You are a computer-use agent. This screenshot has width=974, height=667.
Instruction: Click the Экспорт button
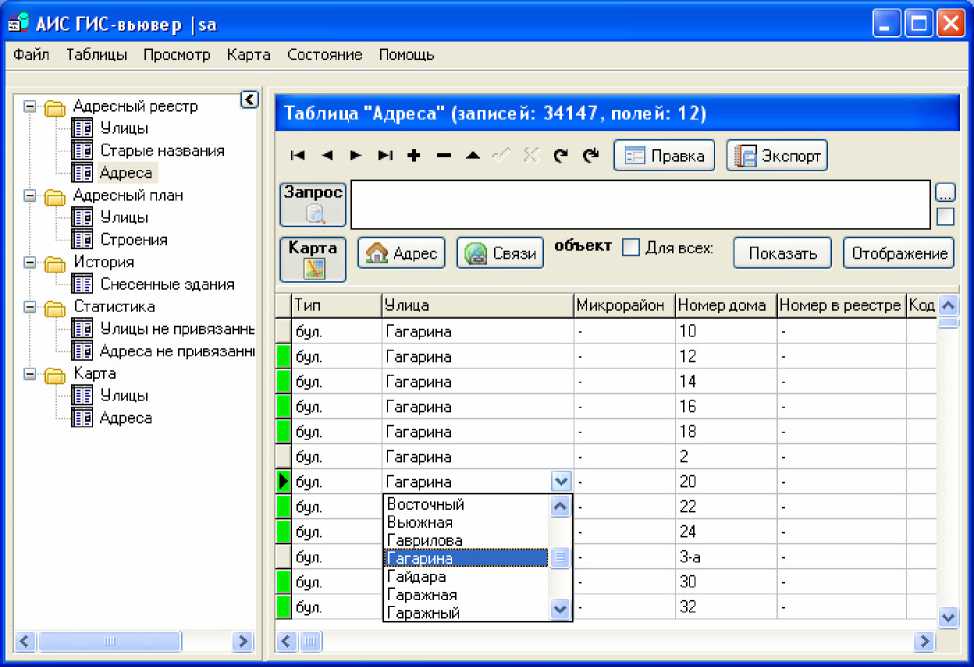click(777, 156)
